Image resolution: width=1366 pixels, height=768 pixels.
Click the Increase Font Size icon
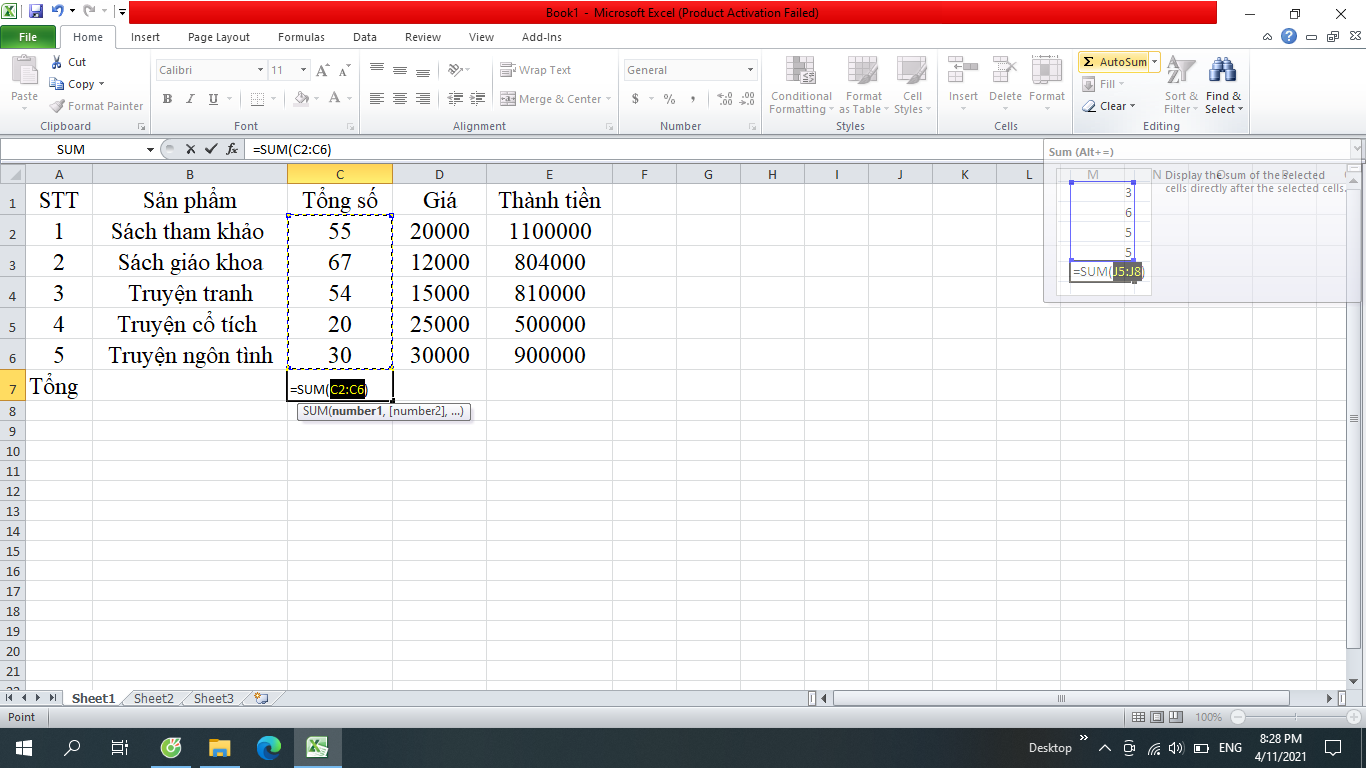322,70
